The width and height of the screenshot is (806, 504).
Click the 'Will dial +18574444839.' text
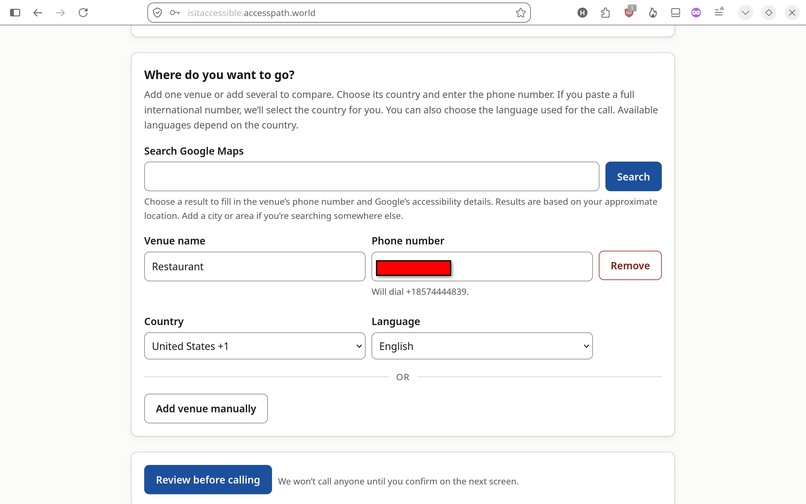pyautogui.click(x=420, y=292)
